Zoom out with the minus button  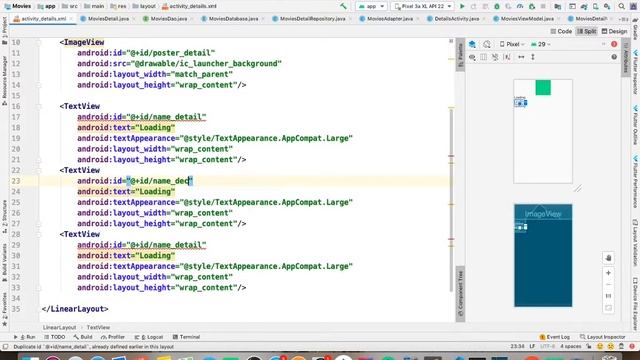[x=608, y=284]
